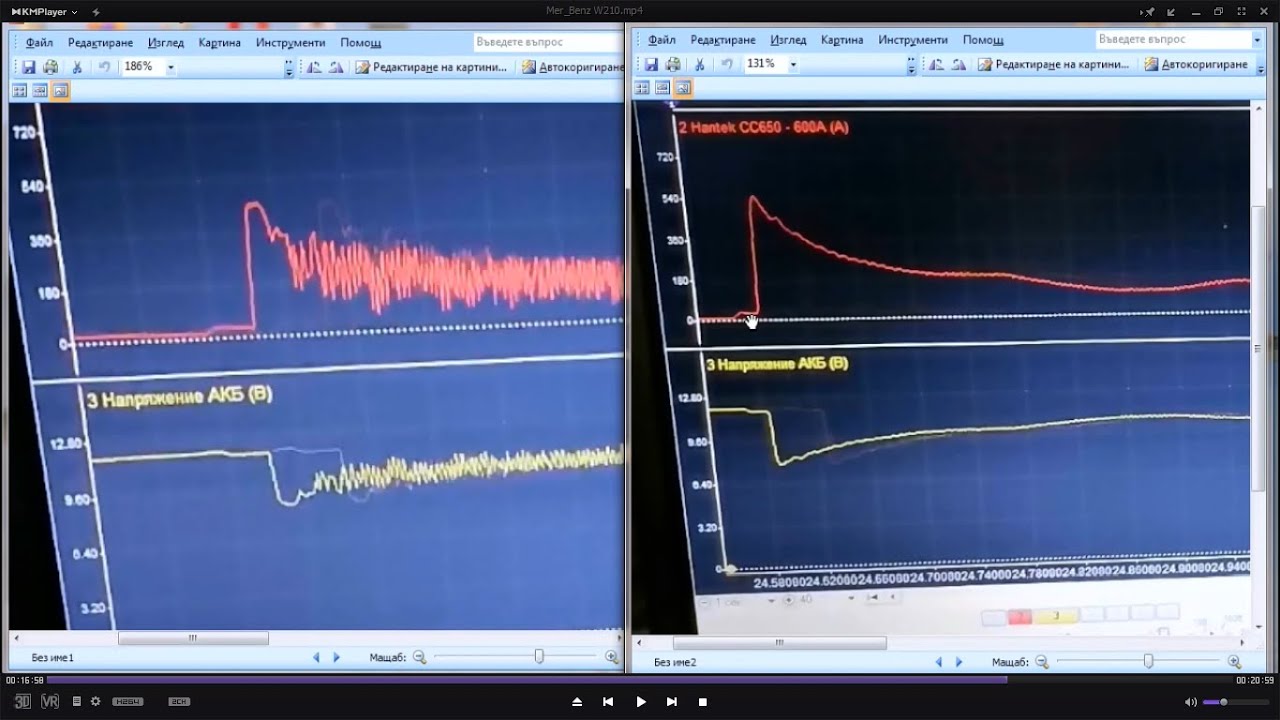Viewport: 1280px width, 720px height.
Task: Open Изглед menu in the left window
Action: [166, 43]
